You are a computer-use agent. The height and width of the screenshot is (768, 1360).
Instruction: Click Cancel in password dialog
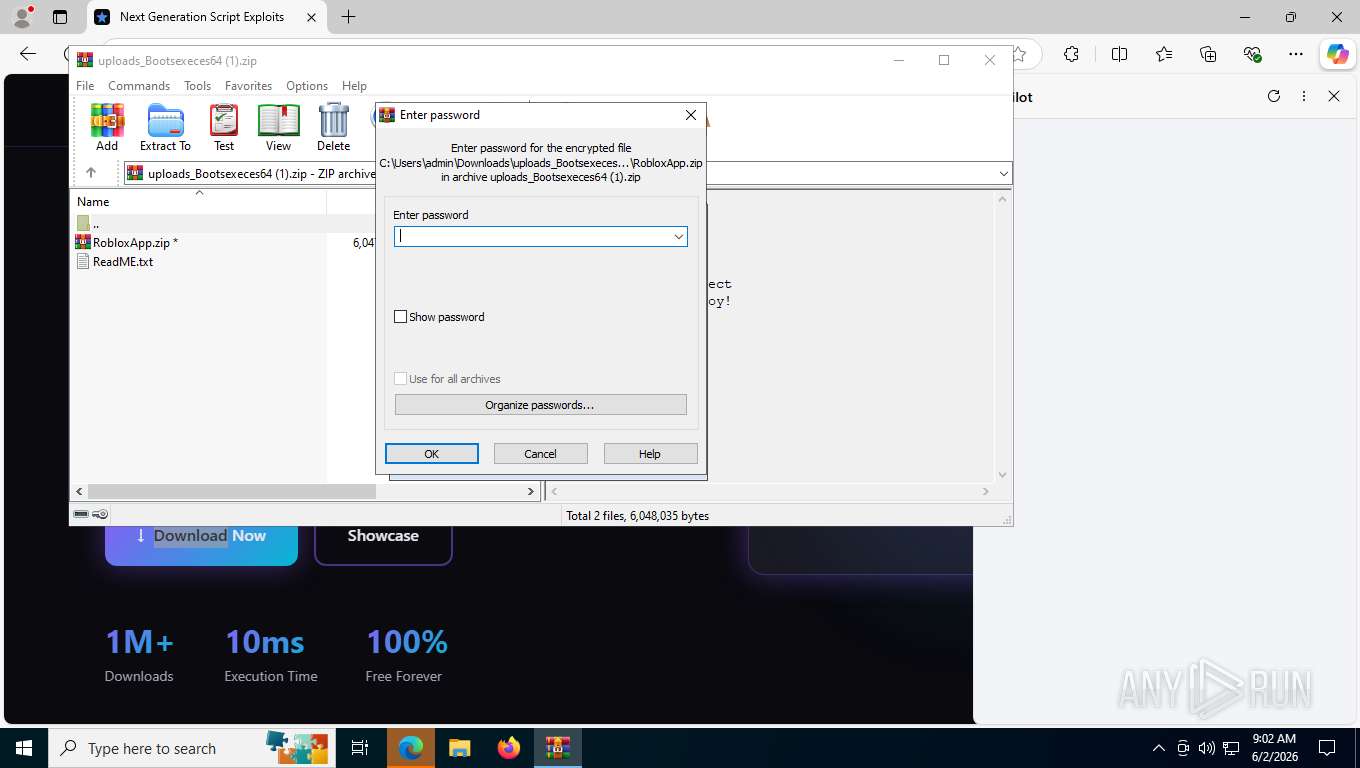pos(540,454)
